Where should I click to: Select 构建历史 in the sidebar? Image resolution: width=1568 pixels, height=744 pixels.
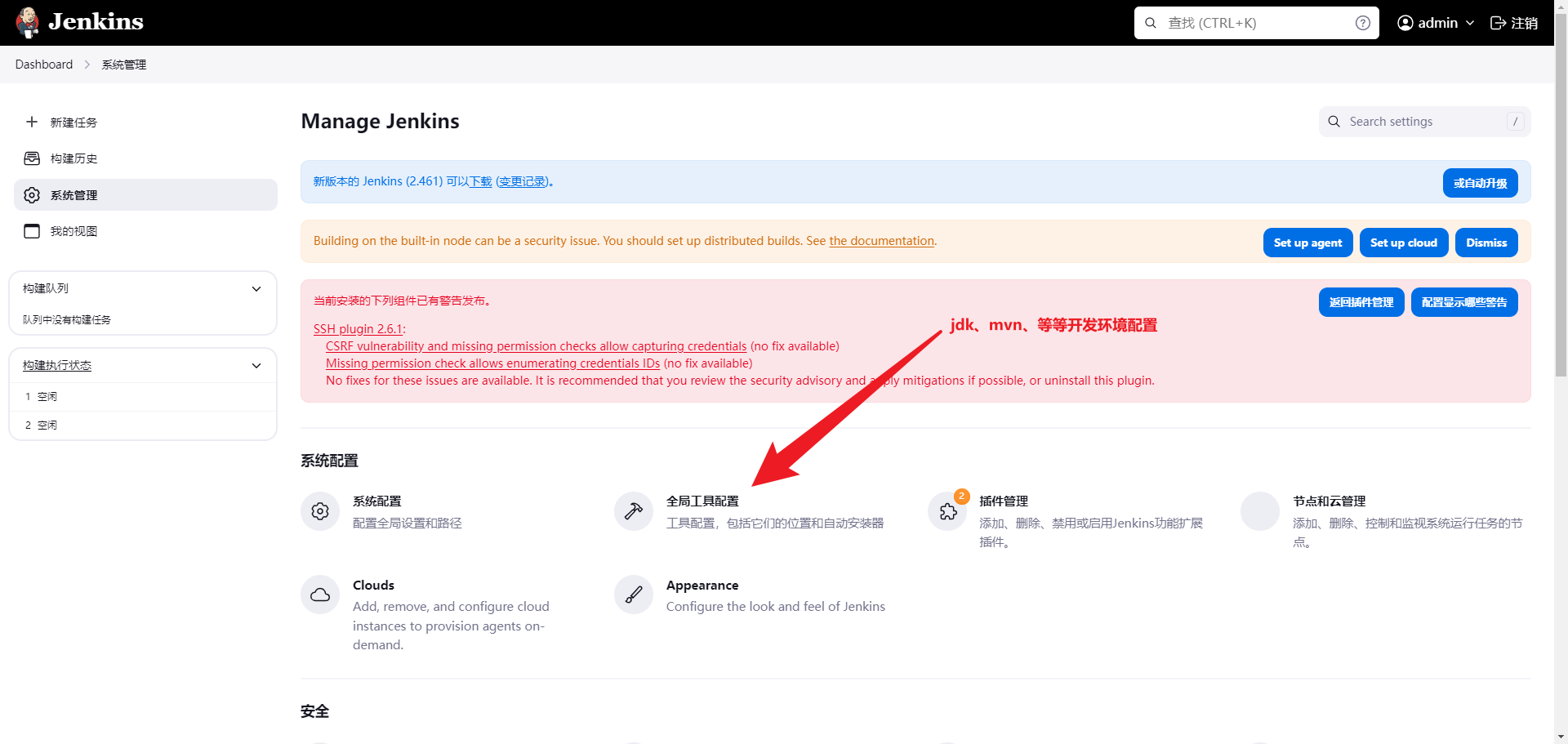145,158
